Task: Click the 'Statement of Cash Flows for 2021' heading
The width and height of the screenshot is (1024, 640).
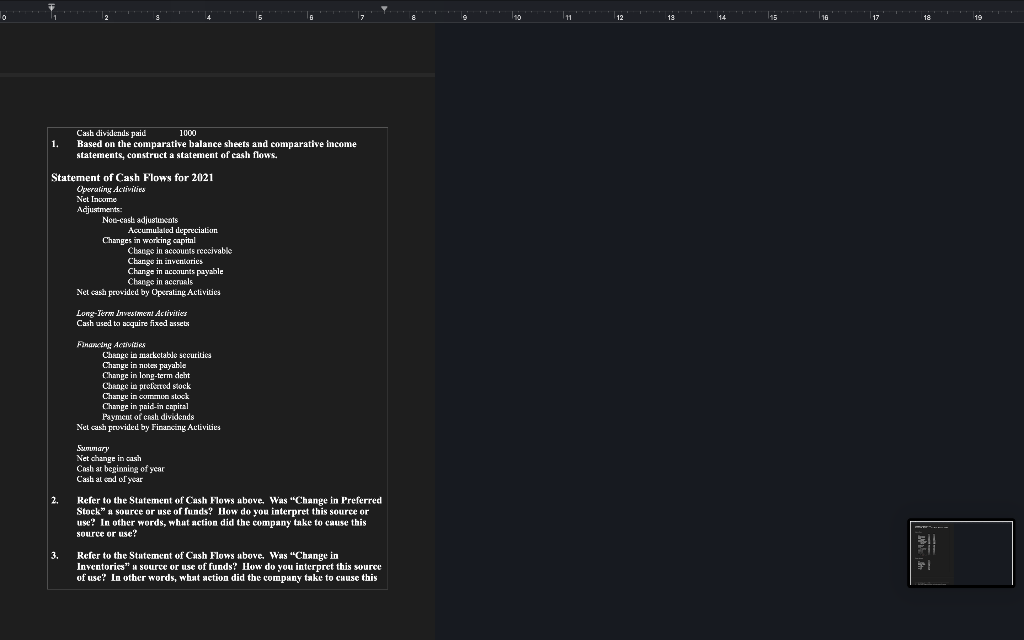Action: coord(132,178)
